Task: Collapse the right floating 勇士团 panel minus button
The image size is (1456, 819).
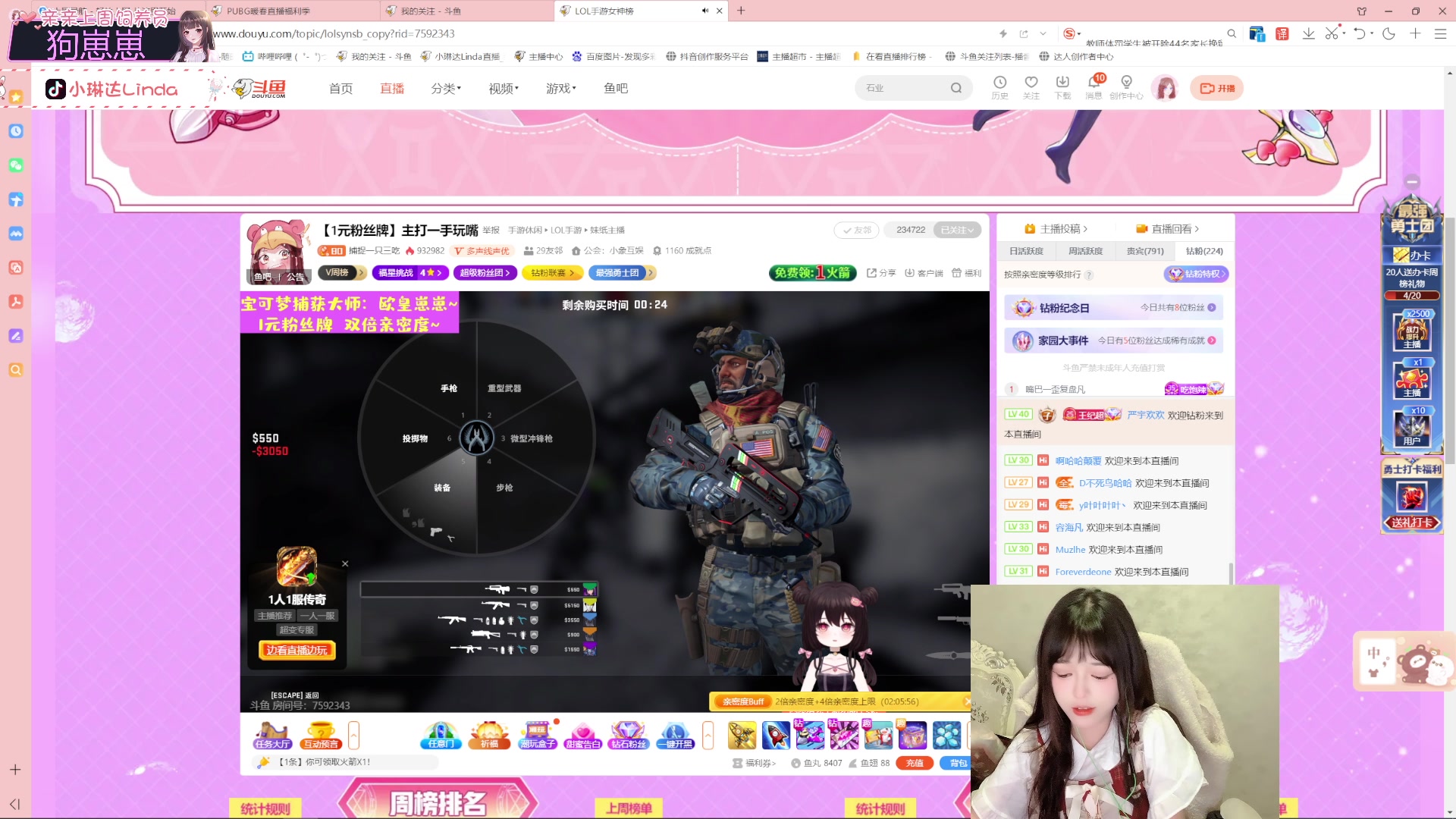Action: click(x=1411, y=182)
